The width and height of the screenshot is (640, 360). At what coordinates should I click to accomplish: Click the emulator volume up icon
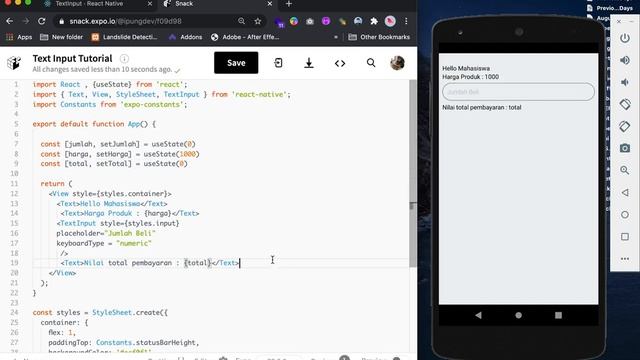pyautogui.click(x=624, y=60)
